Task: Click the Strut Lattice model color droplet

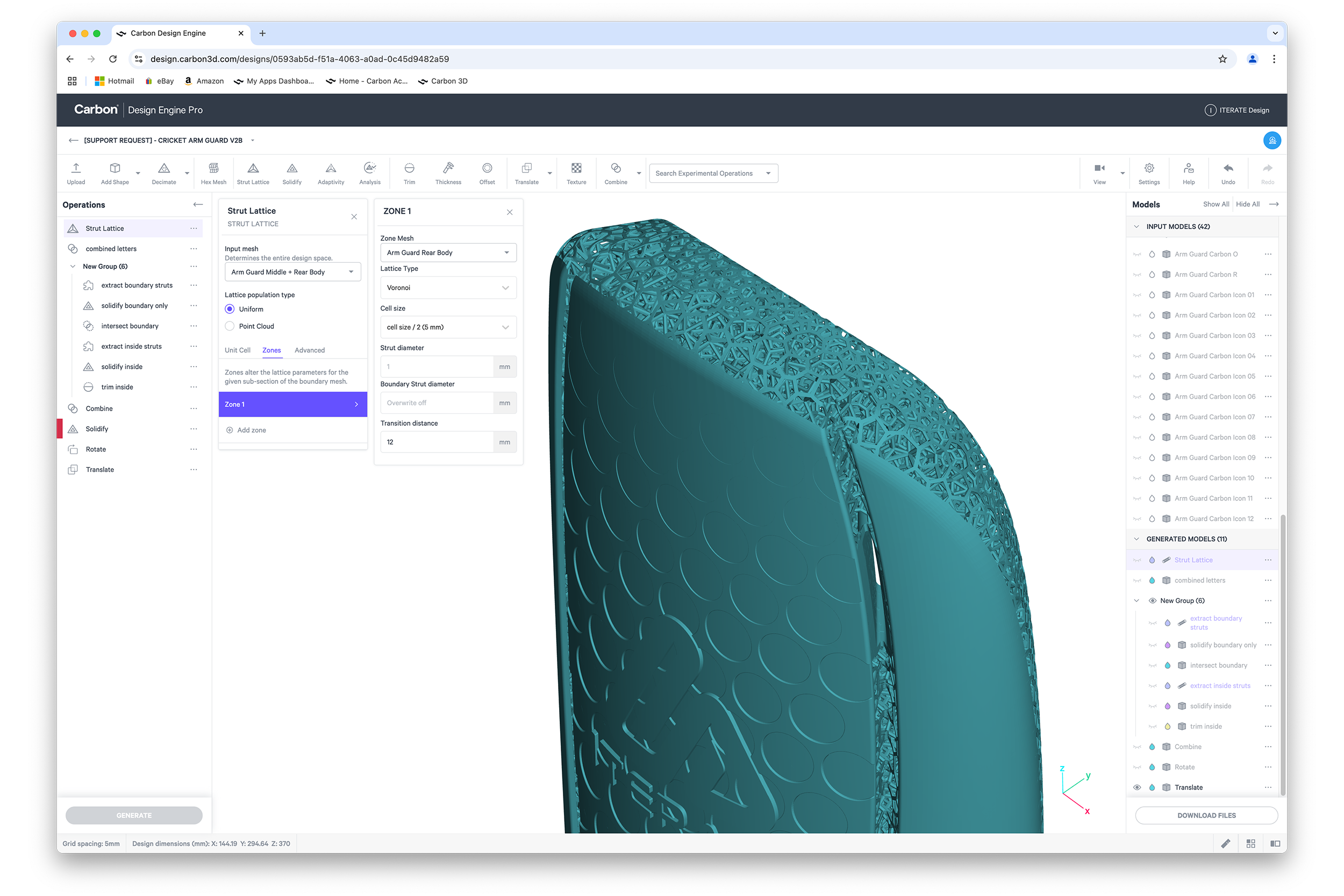Action: pyautogui.click(x=1152, y=560)
